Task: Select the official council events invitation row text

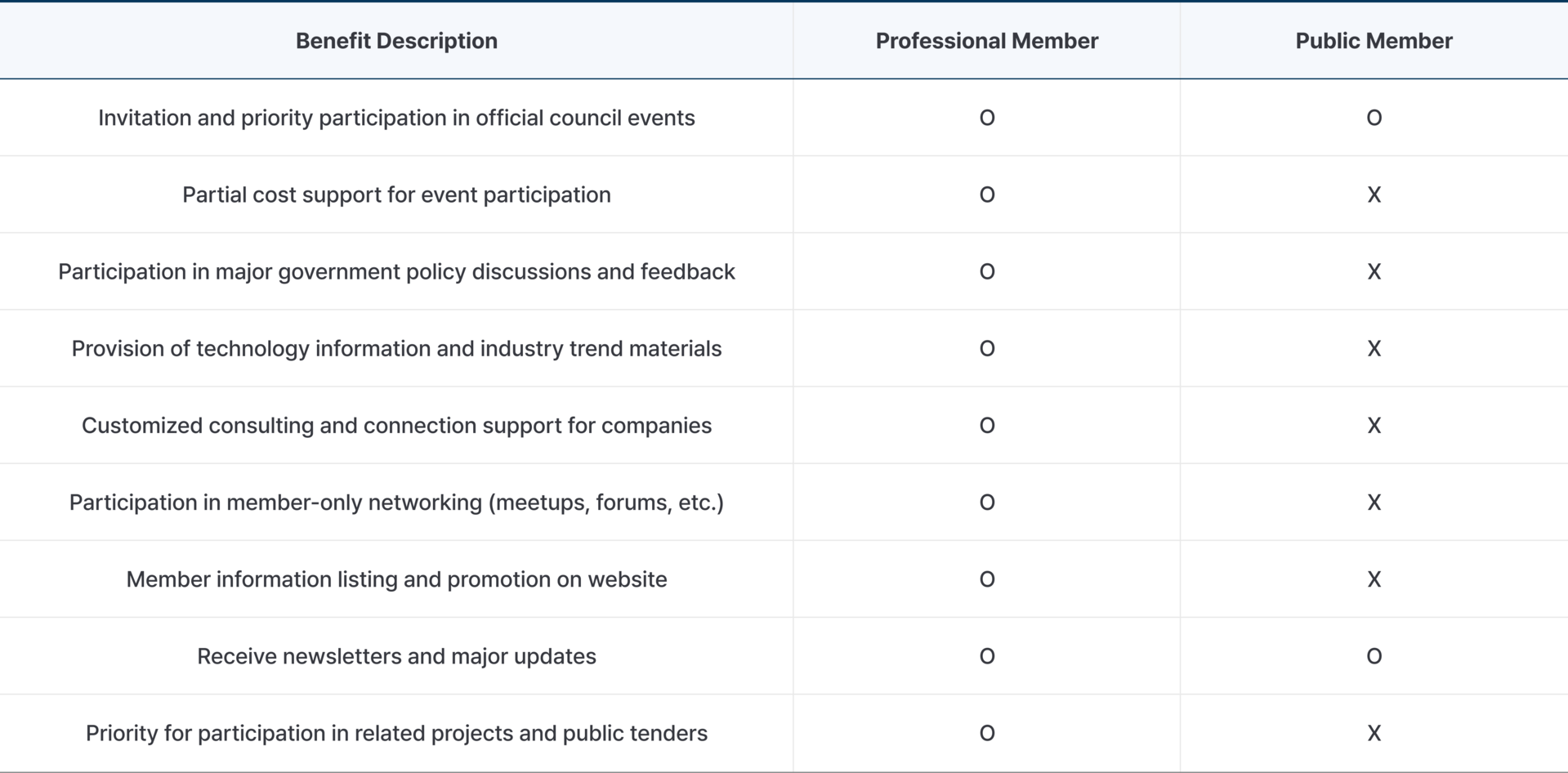Action: click(x=396, y=118)
